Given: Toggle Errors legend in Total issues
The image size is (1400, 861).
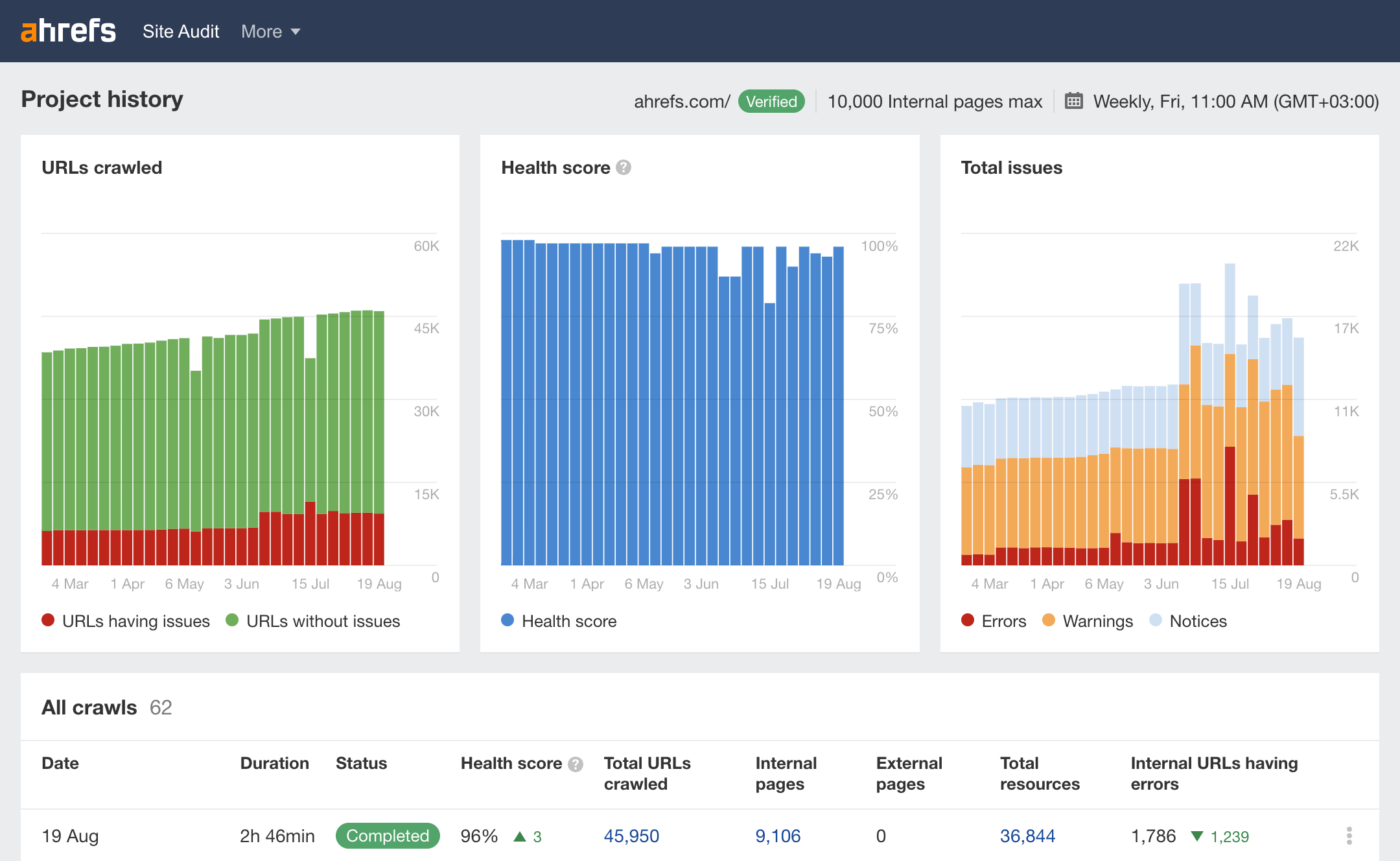Looking at the screenshot, I should point(994,621).
